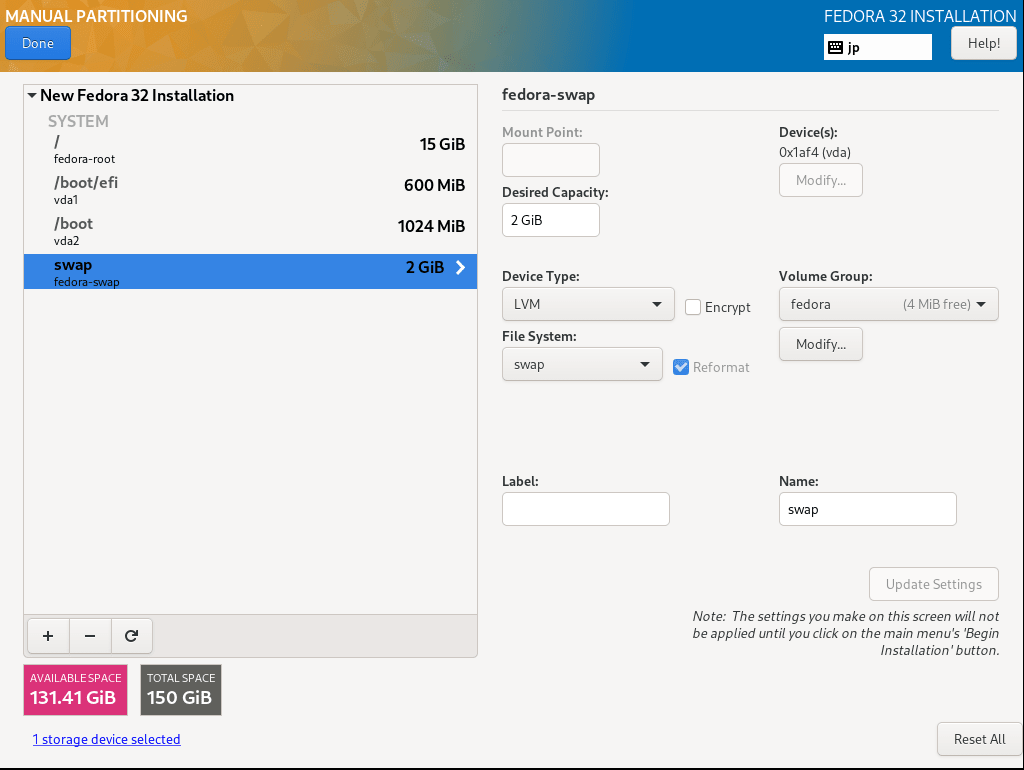Click the keyboard layout icon next to jp
Screen dimensions: 1024x770
(x=835, y=47)
